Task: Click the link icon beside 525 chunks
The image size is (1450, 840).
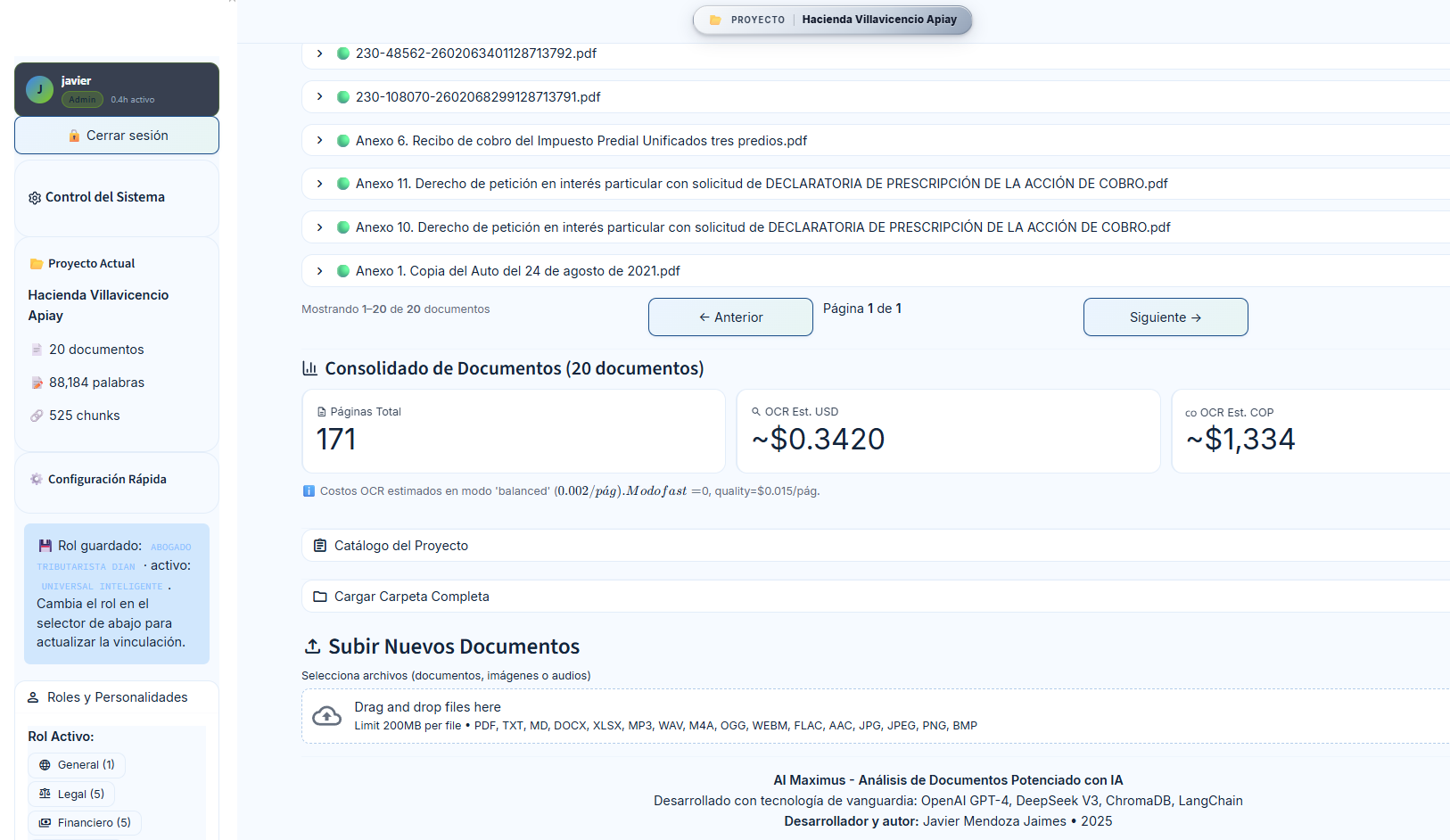Action: click(37, 416)
